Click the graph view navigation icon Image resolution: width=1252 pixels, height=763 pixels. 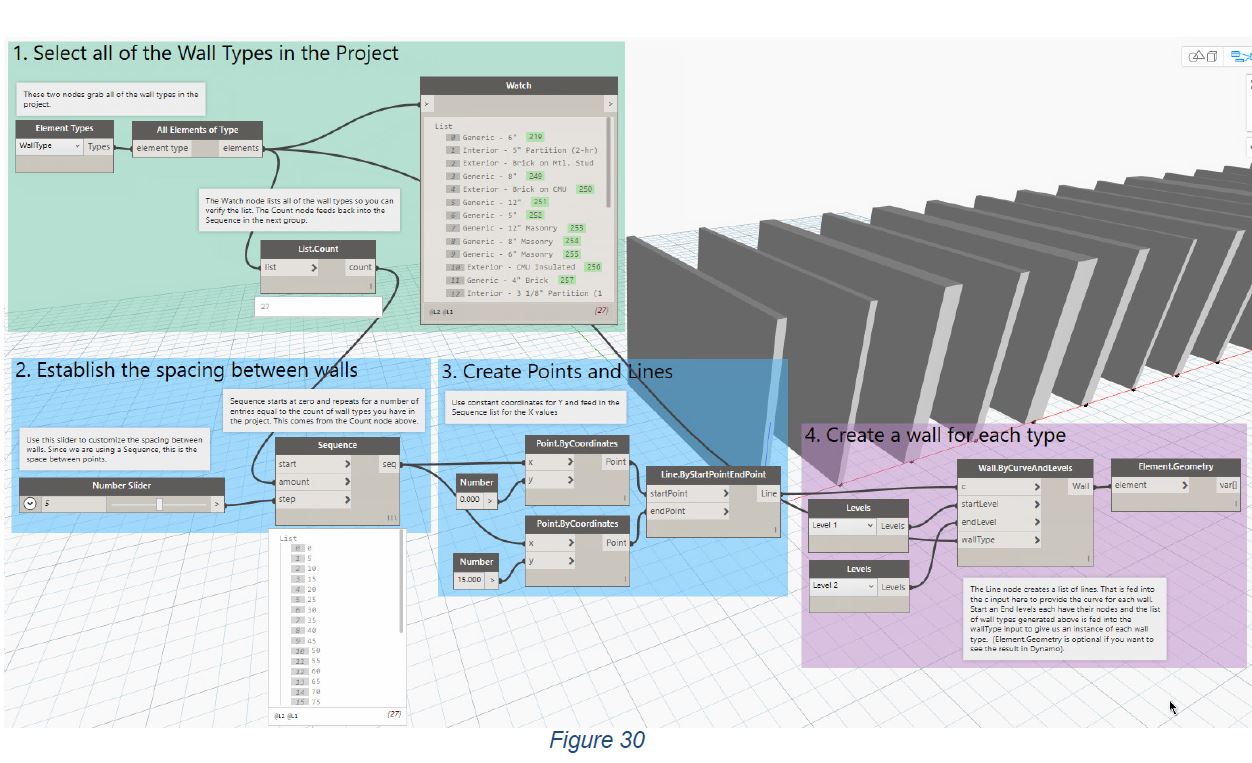[x=1240, y=57]
